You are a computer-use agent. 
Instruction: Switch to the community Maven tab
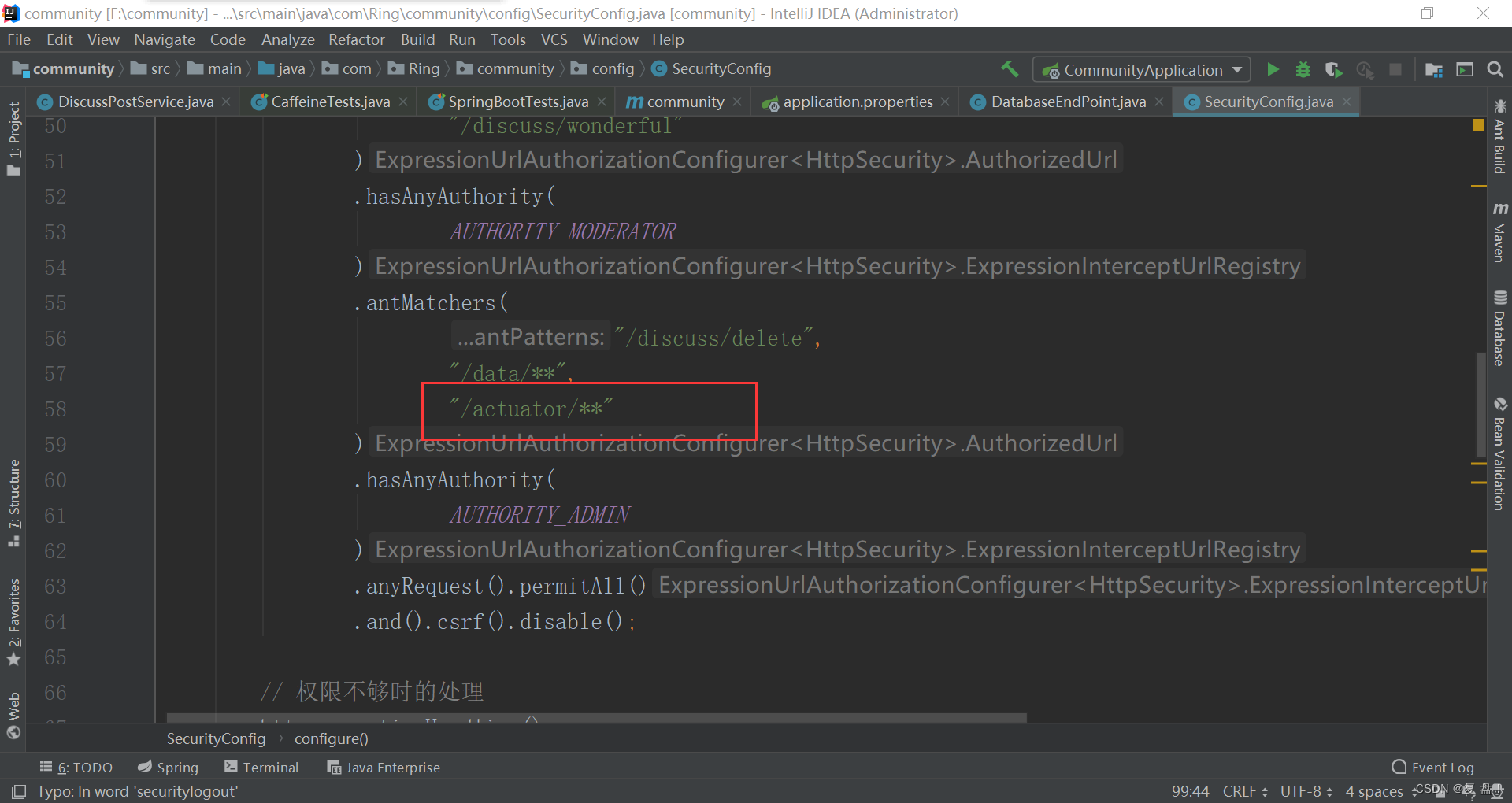coord(684,102)
